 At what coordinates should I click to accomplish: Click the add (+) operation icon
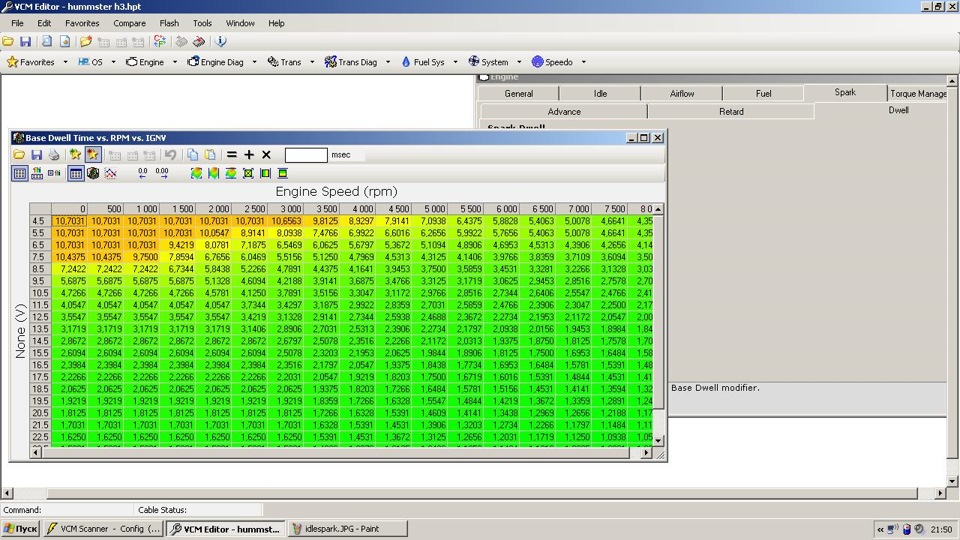(249, 155)
